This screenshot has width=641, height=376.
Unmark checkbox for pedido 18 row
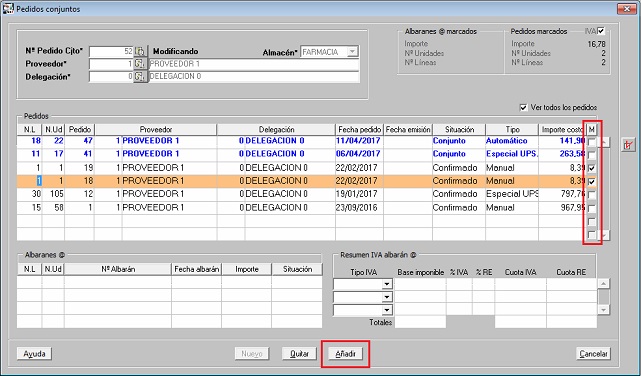[592, 181]
